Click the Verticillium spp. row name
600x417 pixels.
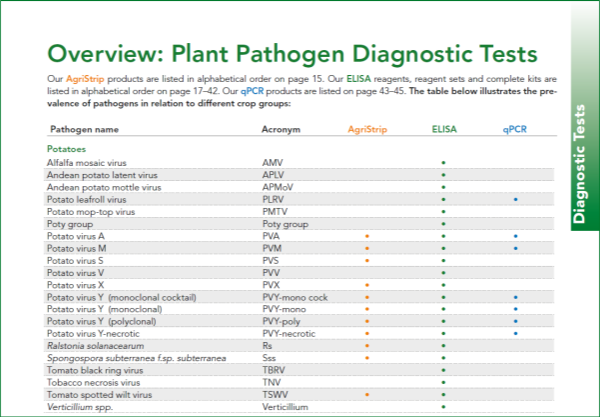click(x=80, y=407)
